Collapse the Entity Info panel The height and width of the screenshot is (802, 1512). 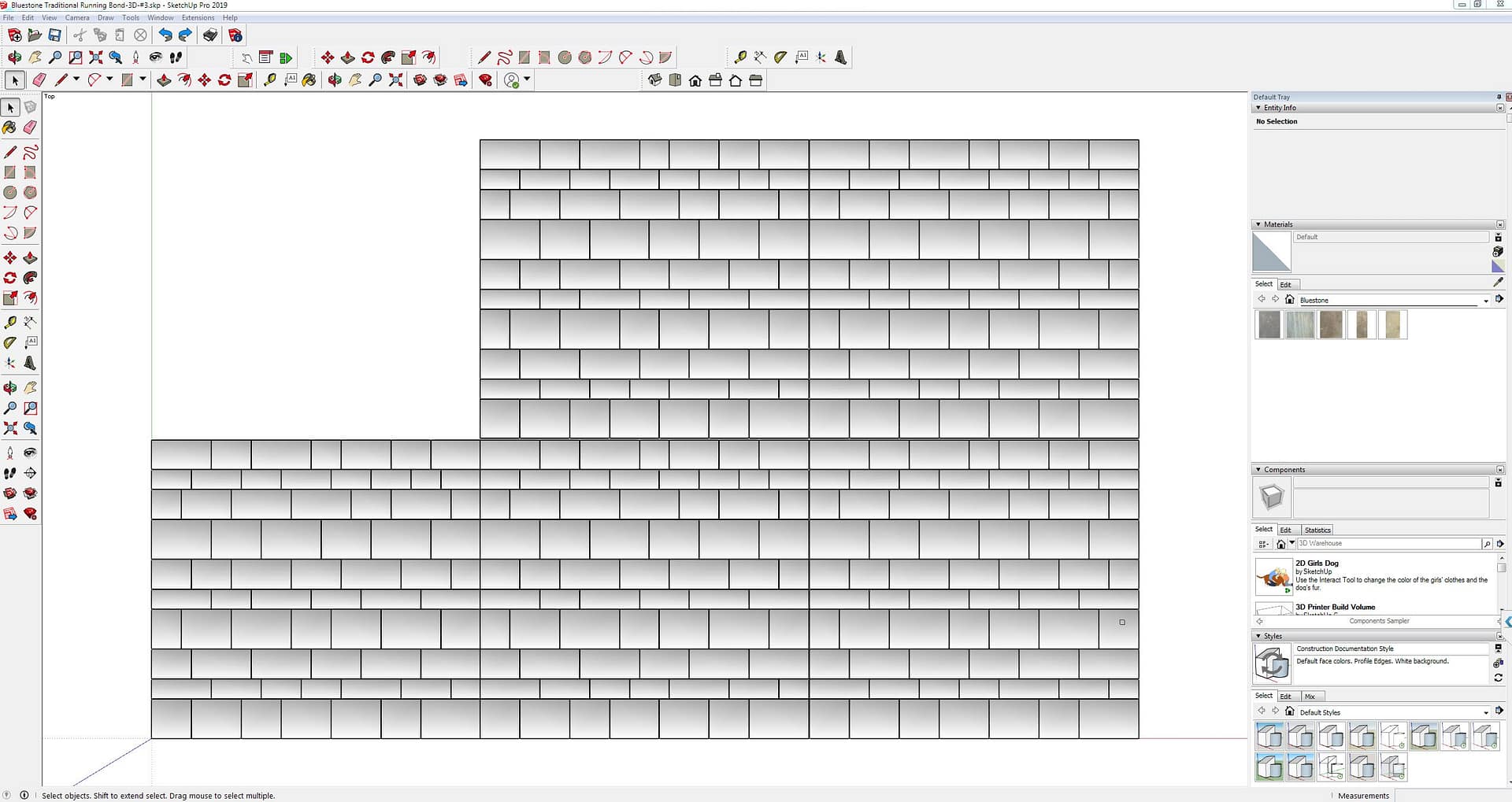(1258, 108)
